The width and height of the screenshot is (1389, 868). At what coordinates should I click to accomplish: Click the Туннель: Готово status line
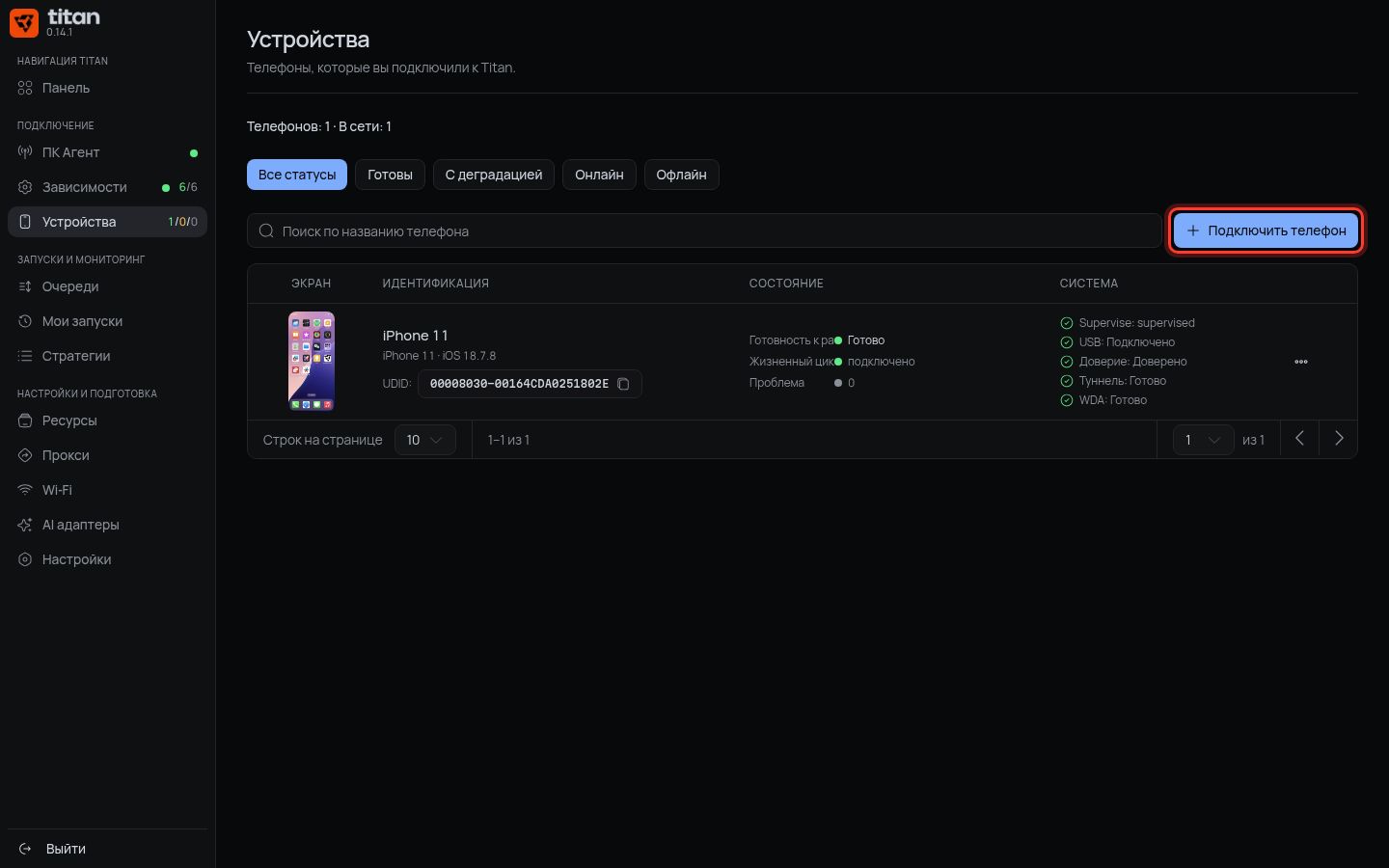[x=1113, y=381]
